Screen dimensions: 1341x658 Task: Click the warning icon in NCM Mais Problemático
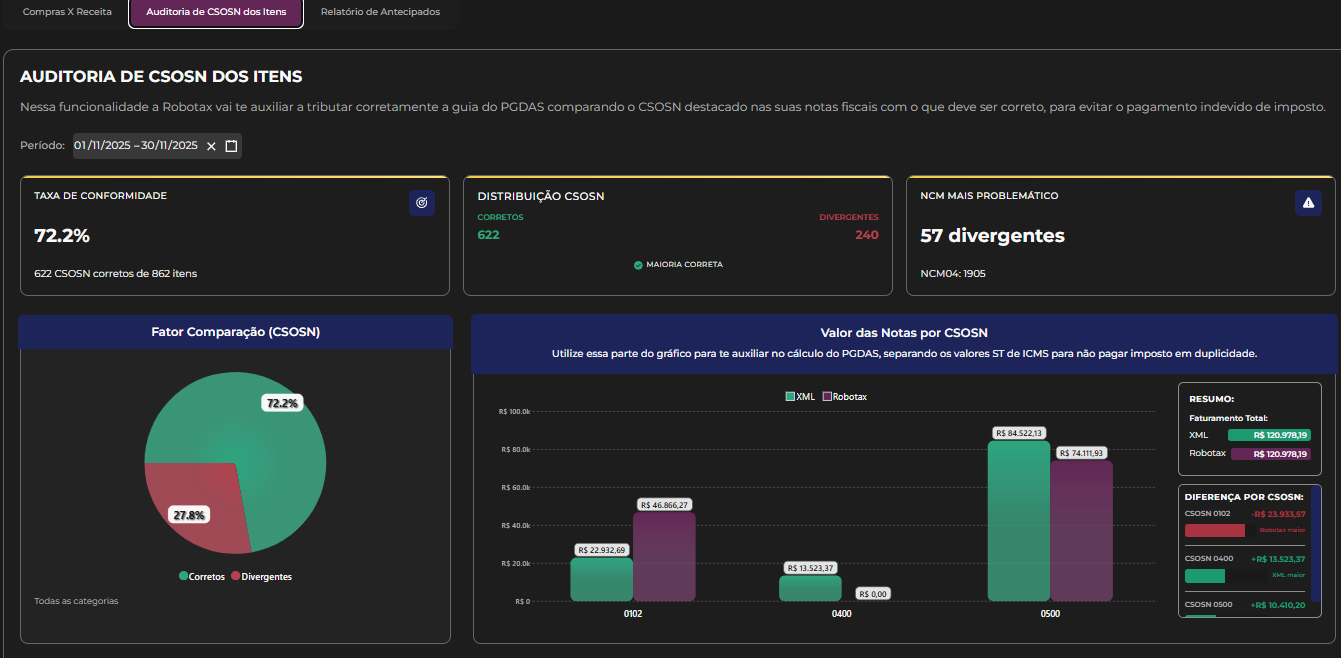pyautogui.click(x=1307, y=203)
